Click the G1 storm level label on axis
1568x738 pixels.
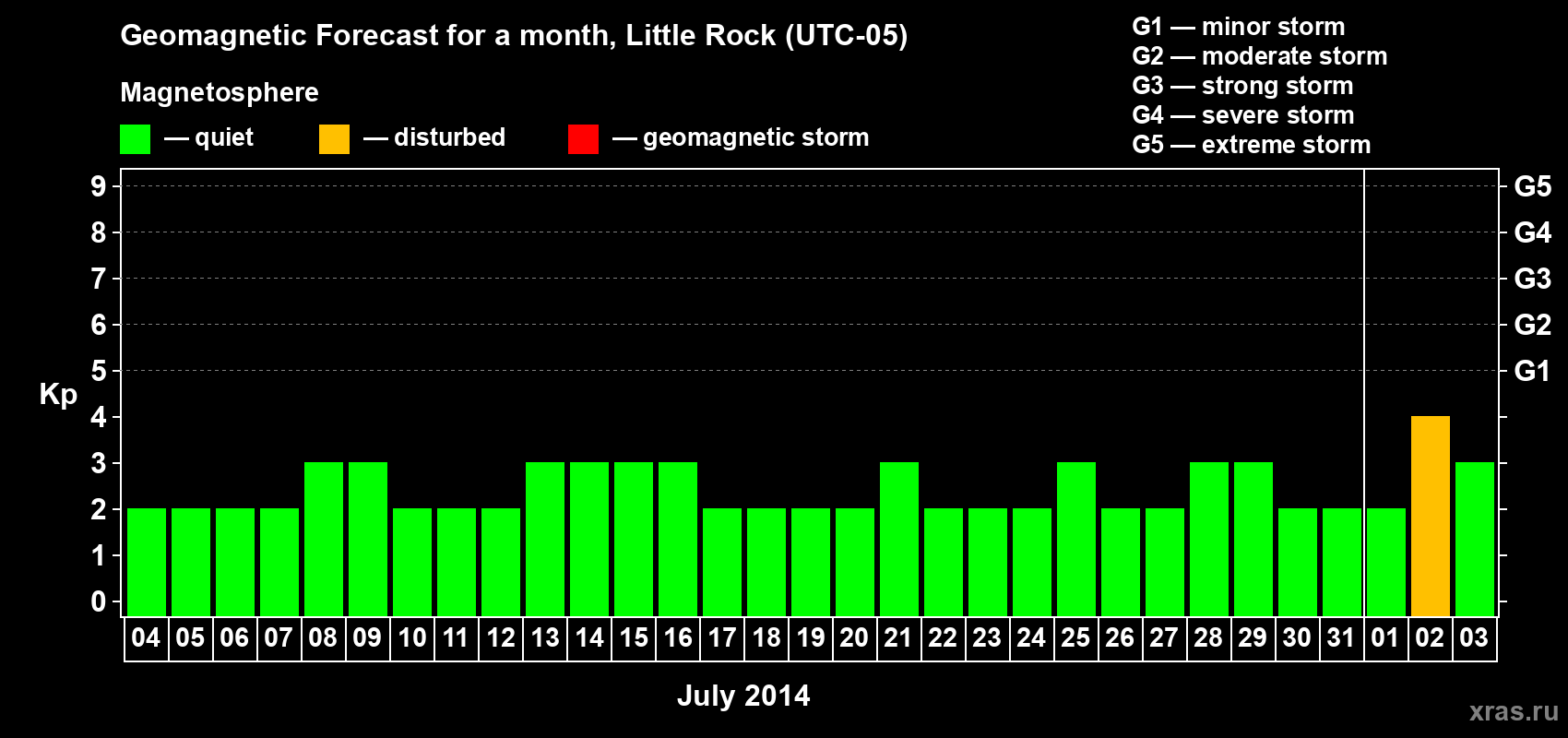(x=1532, y=371)
